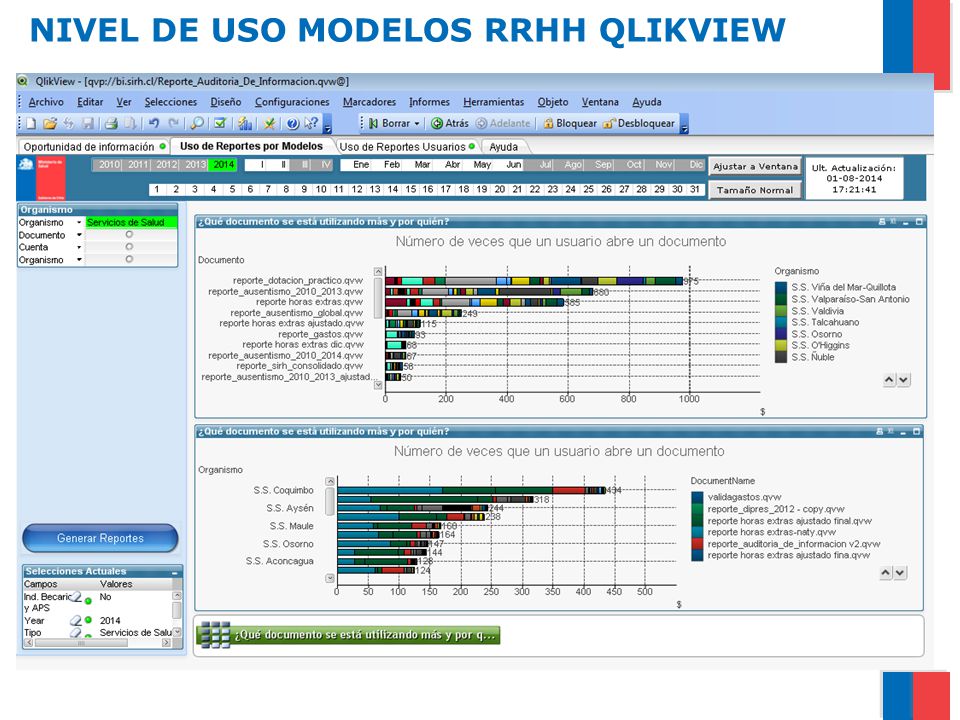Expand the navigation toolbar options chevron
Image resolution: width=960 pixels, height=720 pixels.
click(684, 124)
